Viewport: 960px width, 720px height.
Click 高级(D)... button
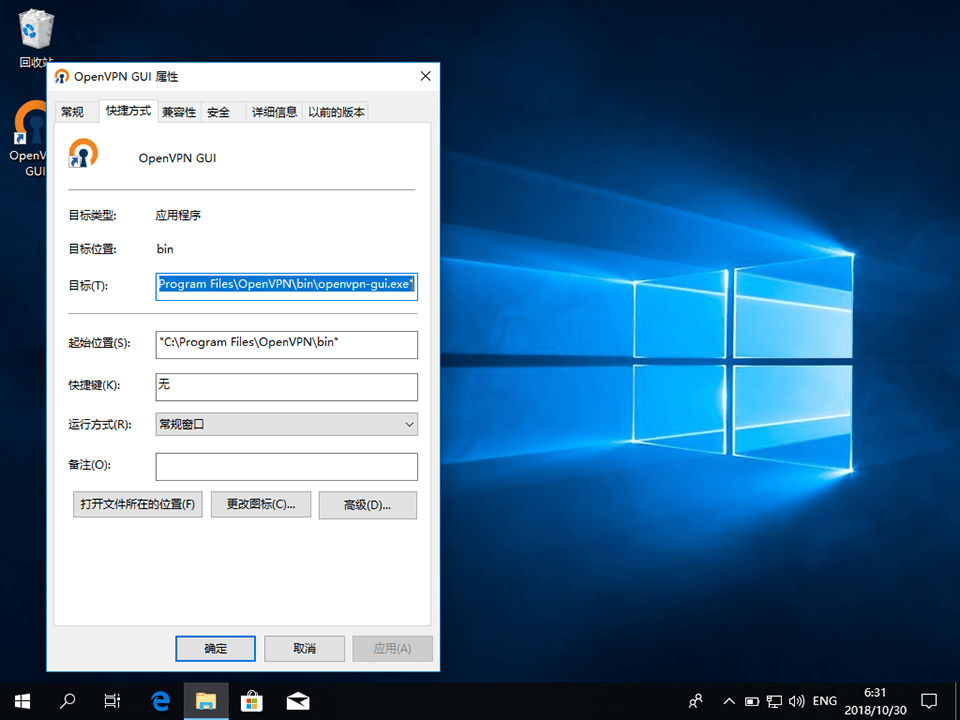click(368, 505)
